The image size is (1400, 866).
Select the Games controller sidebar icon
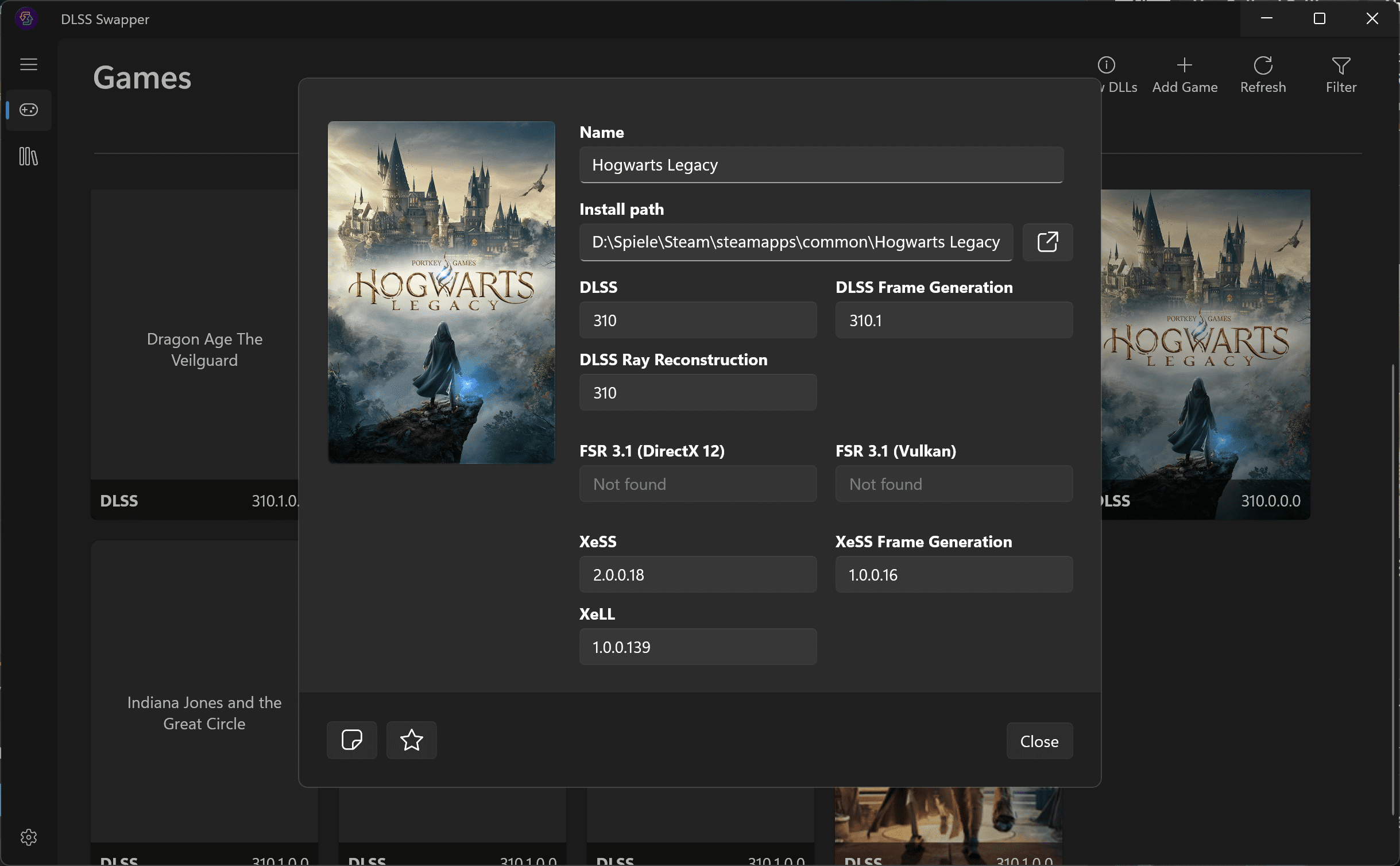pyautogui.click(x=29, y=110)
